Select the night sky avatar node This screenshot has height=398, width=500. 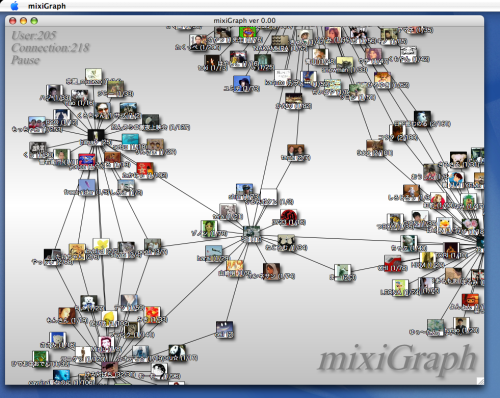click(224, 329)
